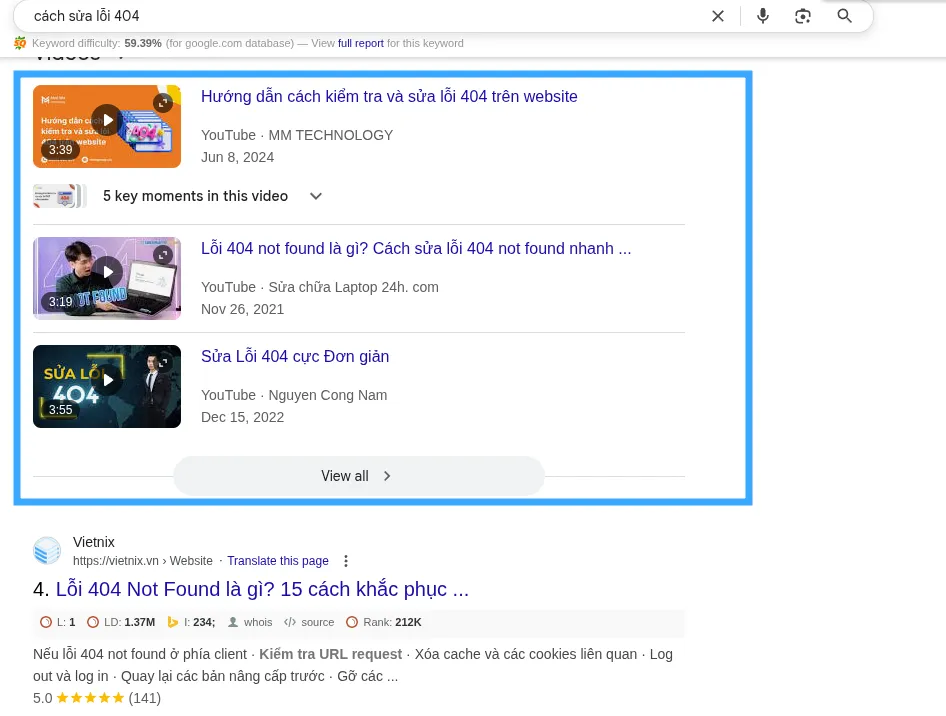
Task: Click the voice search microphone icon
Action: (x=762, y=15)
